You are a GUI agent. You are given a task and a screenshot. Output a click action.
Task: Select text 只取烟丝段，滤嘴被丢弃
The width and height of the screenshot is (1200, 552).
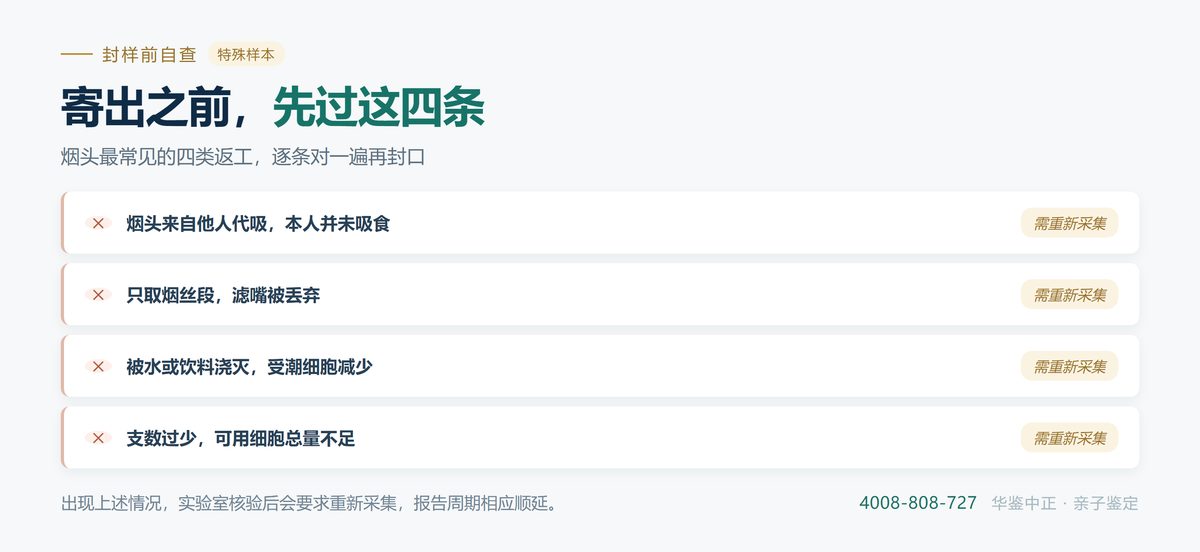click(x=223, y=295)
